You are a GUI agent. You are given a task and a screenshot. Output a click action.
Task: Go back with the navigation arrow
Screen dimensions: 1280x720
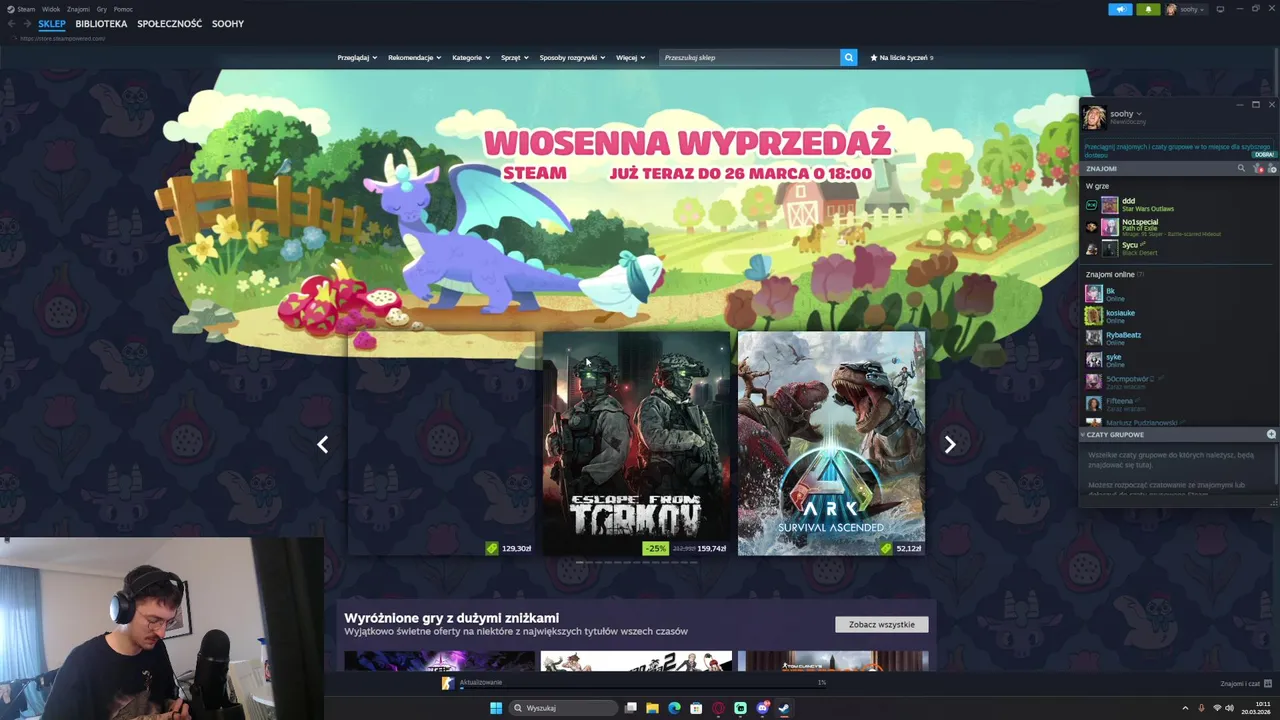click(12, 24)
